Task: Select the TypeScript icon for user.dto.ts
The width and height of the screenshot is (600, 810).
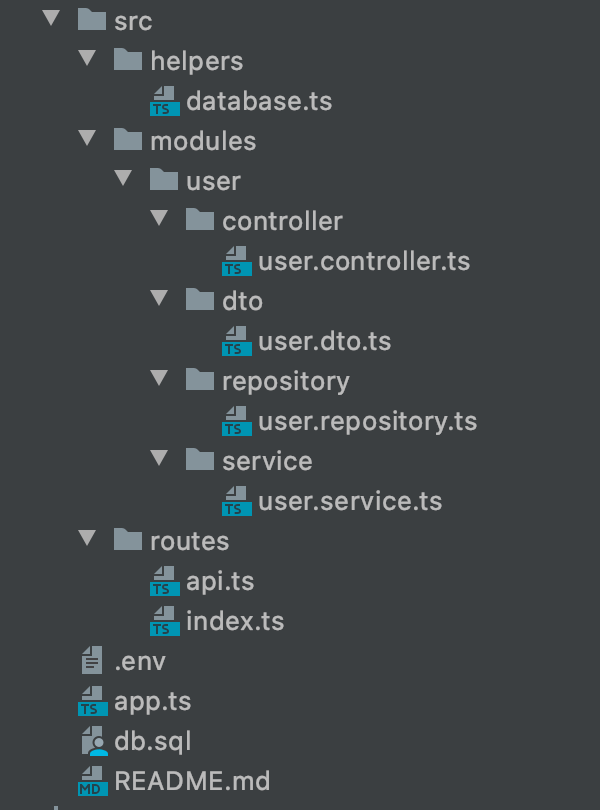Action: click(237, 340)
